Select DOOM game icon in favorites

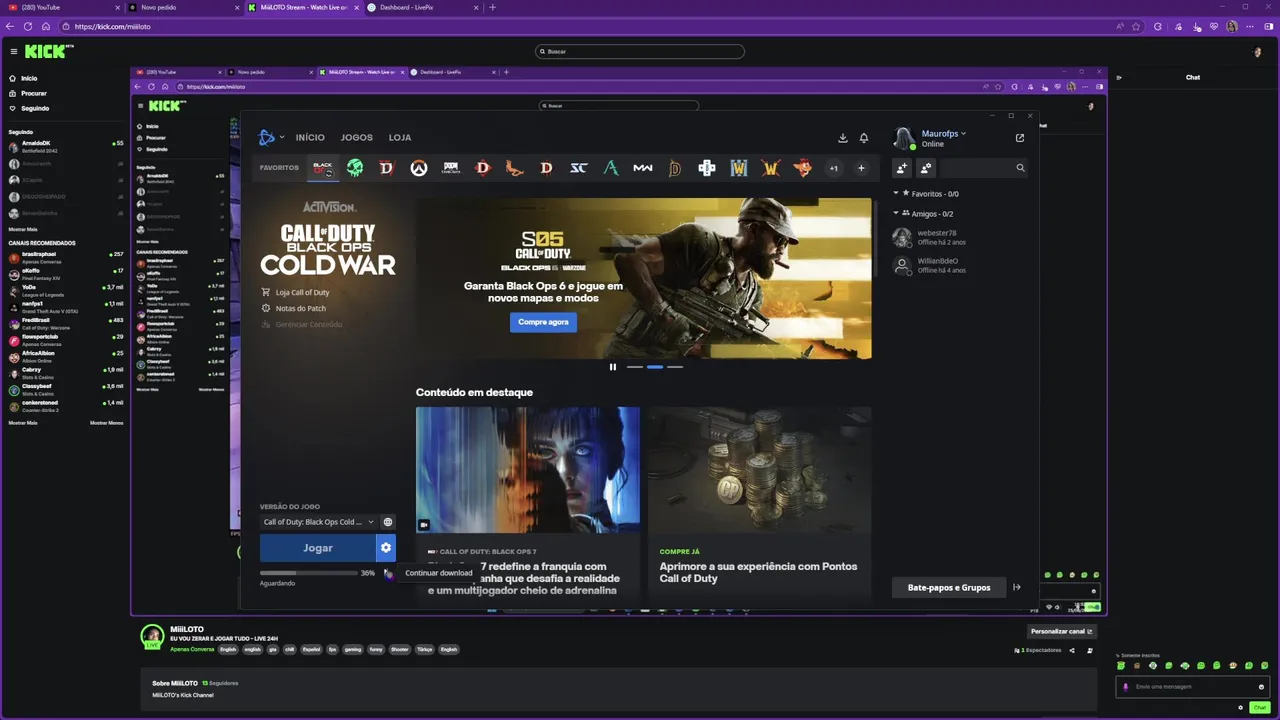(451, 168)
